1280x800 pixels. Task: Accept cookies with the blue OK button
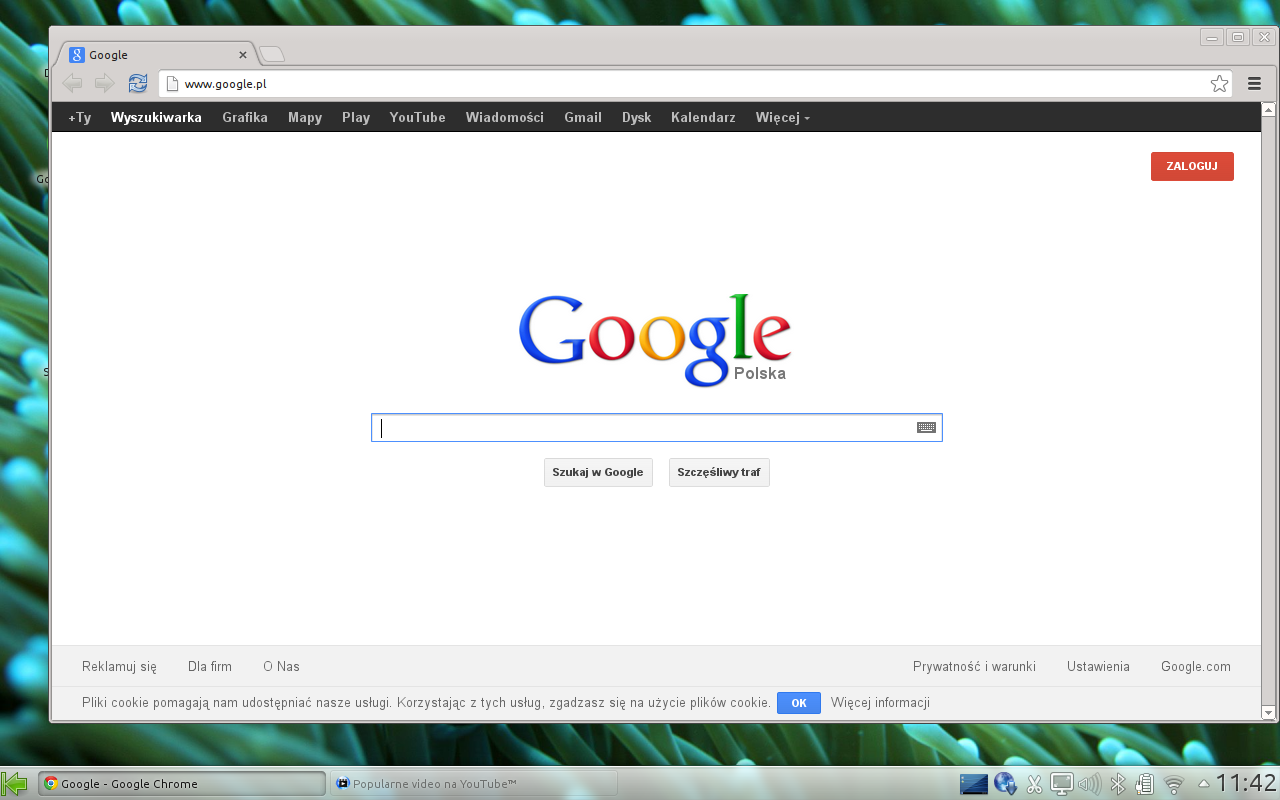(x=799, y=703)
